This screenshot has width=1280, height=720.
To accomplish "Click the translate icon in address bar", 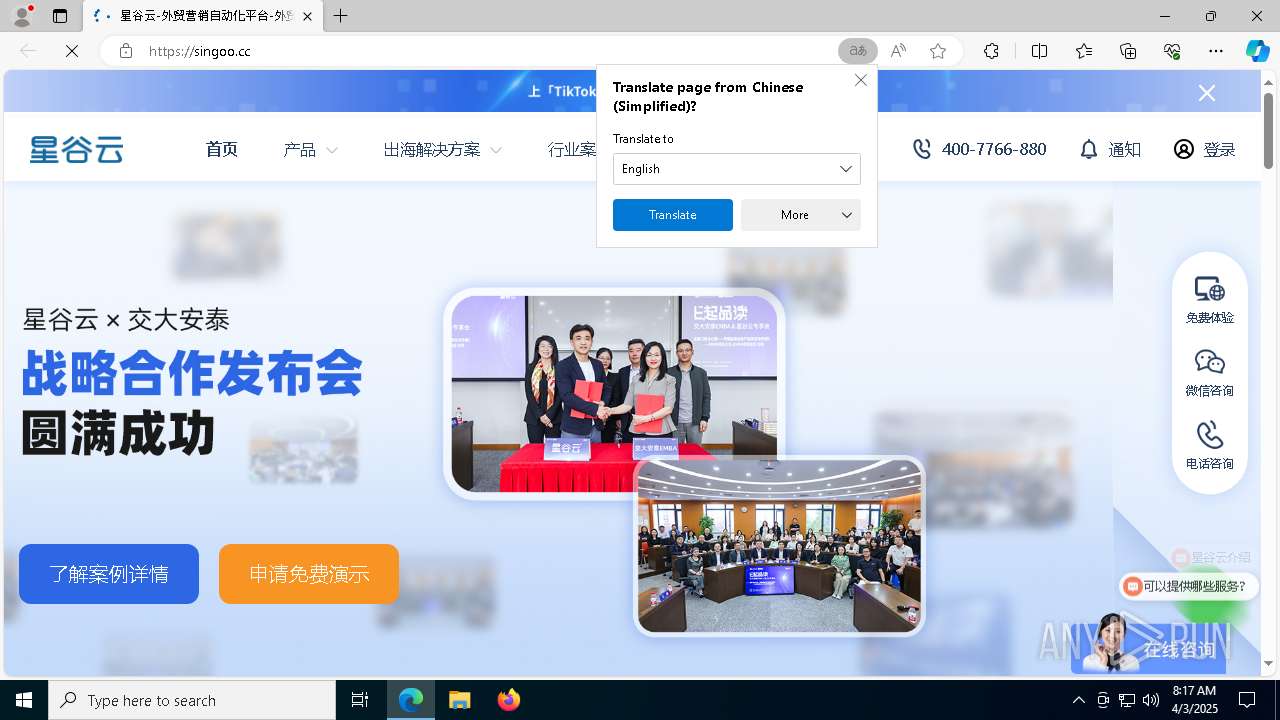I will (x=858, y=51).
